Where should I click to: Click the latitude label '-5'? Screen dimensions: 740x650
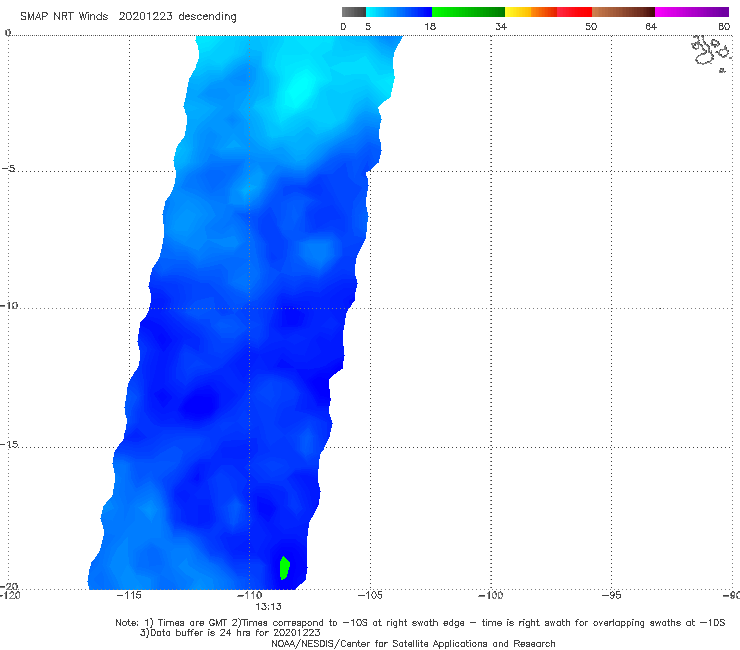tap(8, 169)
